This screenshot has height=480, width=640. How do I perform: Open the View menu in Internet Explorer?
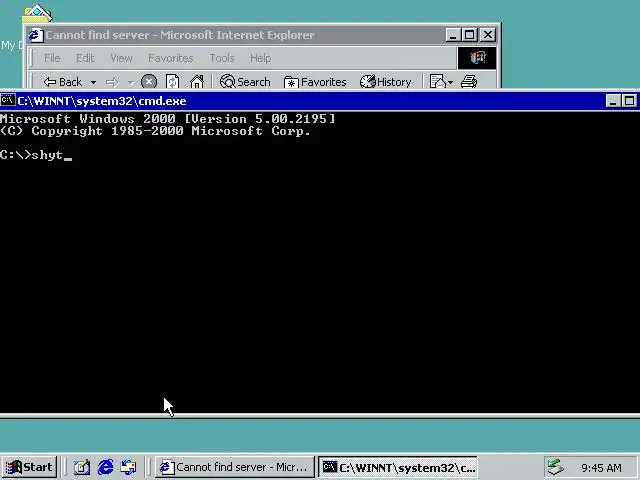[x=121, y=58]
